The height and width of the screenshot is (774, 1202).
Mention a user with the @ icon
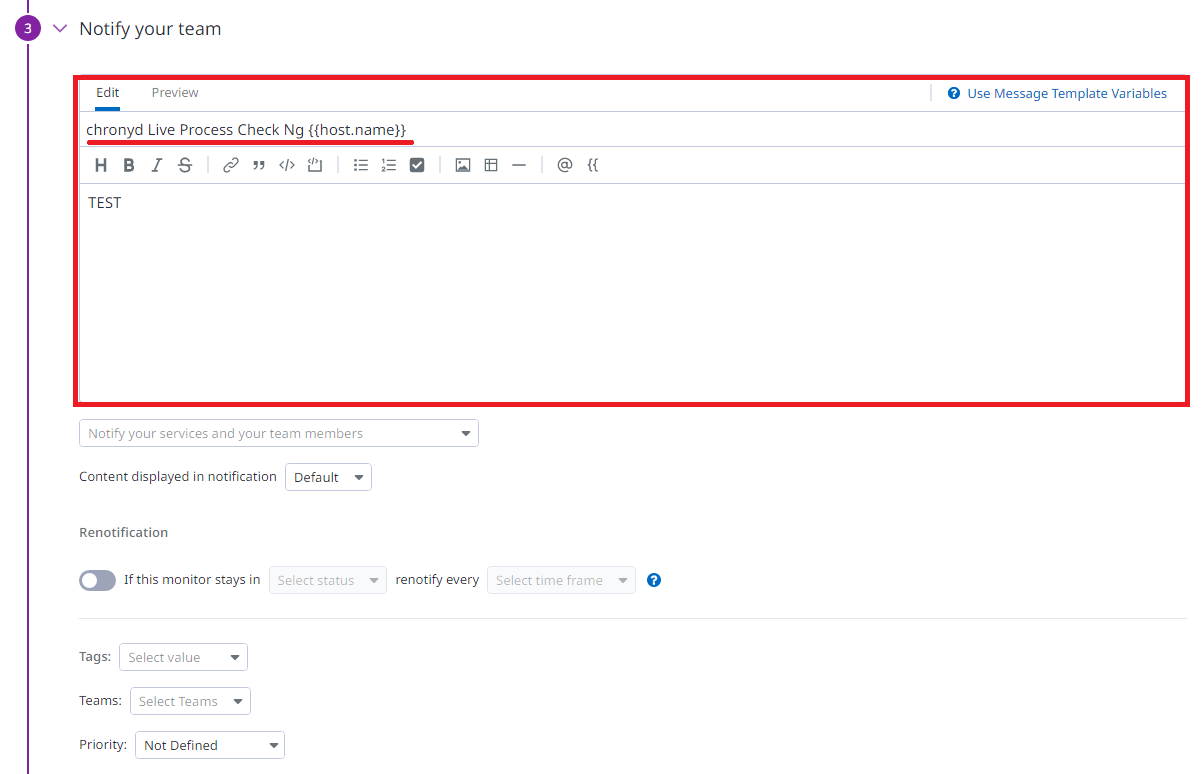(x=564, y=165)
